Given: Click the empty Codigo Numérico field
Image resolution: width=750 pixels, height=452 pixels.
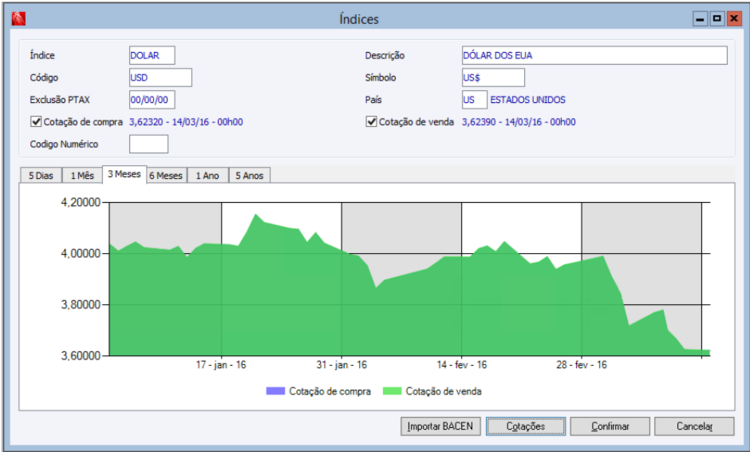Looking at the screenshot, I should pos(149,144).
